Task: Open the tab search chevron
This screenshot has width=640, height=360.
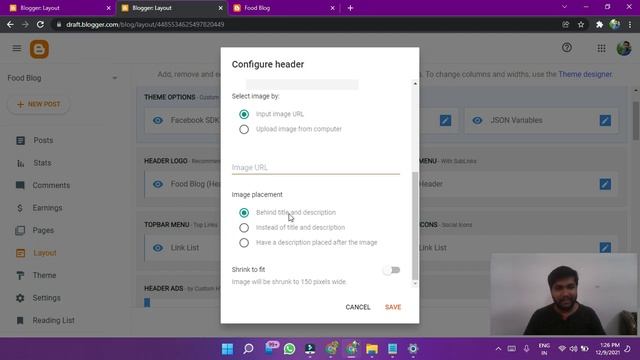Action: point(564,7)
